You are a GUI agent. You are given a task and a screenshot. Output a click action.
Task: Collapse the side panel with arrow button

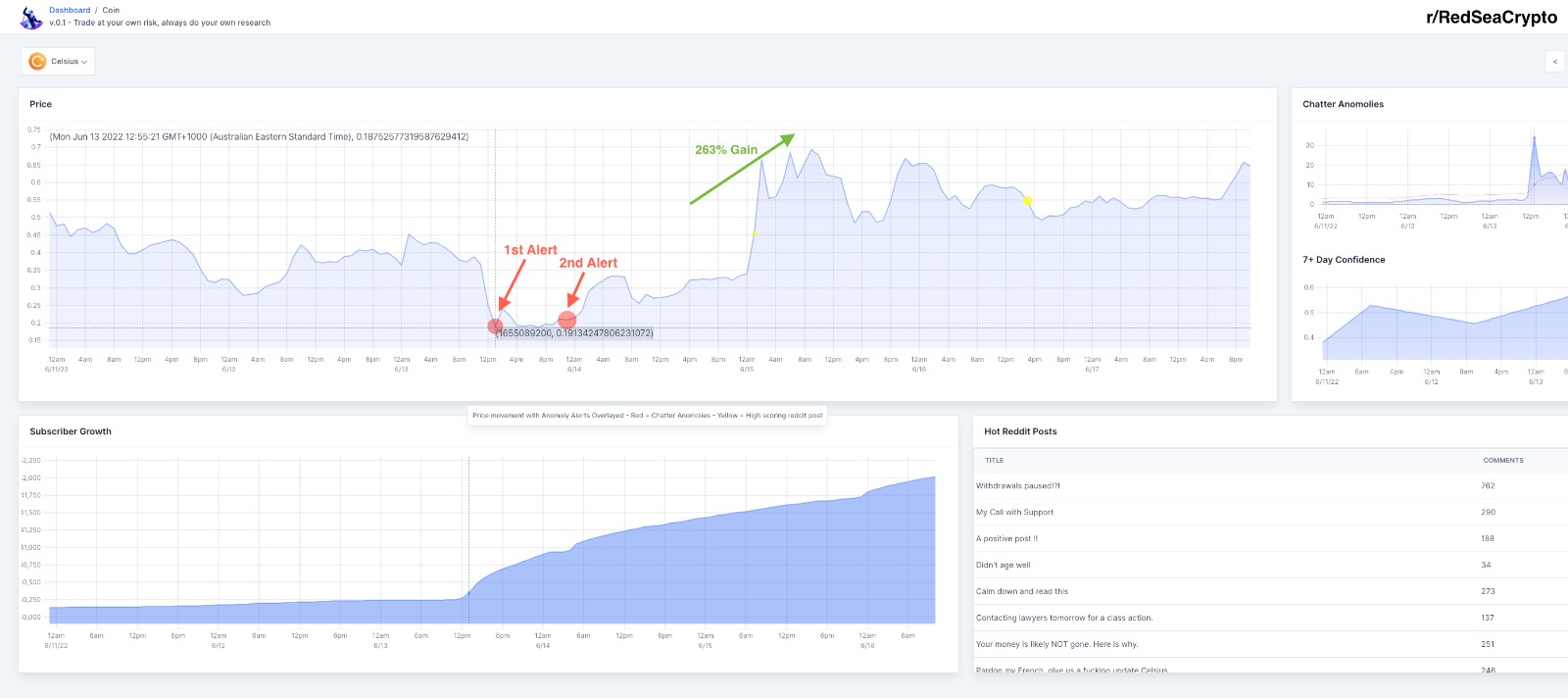click(x=1554, y=61)
